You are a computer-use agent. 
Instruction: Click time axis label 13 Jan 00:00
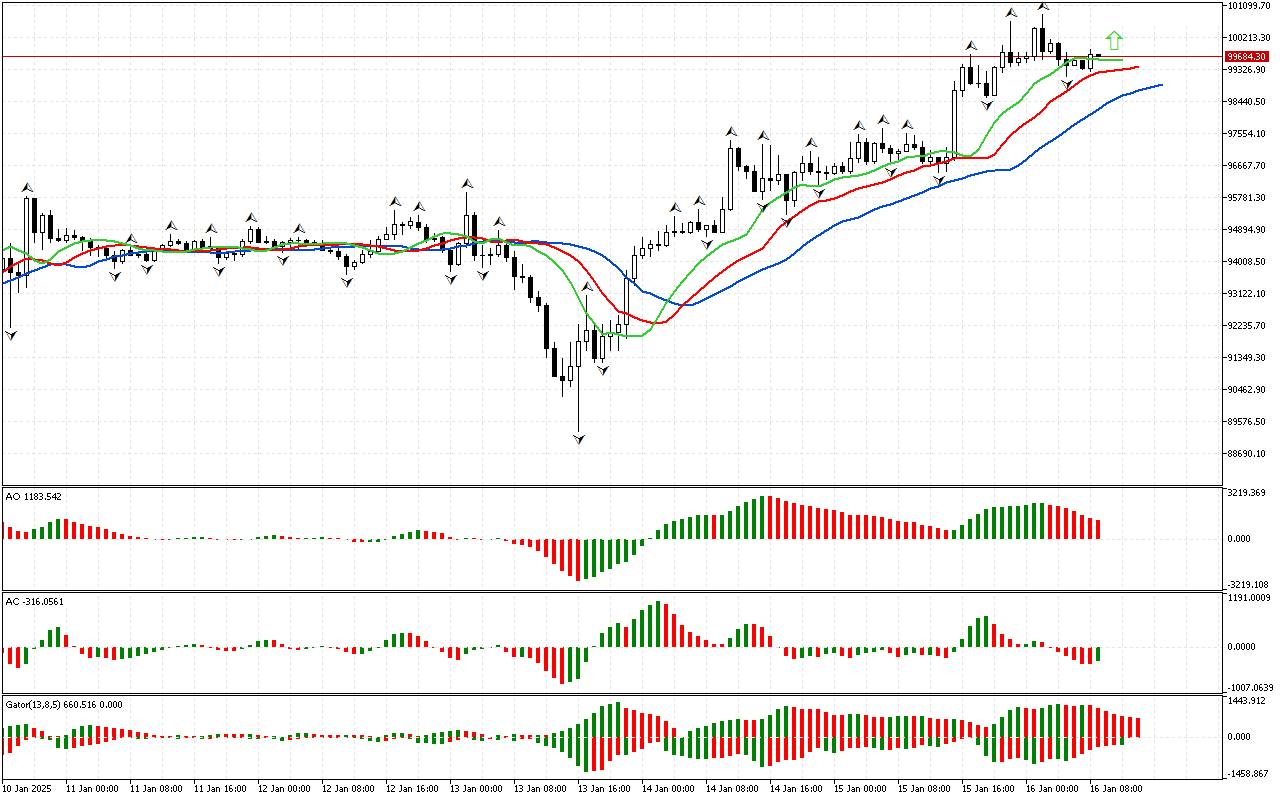coord(476,789)
